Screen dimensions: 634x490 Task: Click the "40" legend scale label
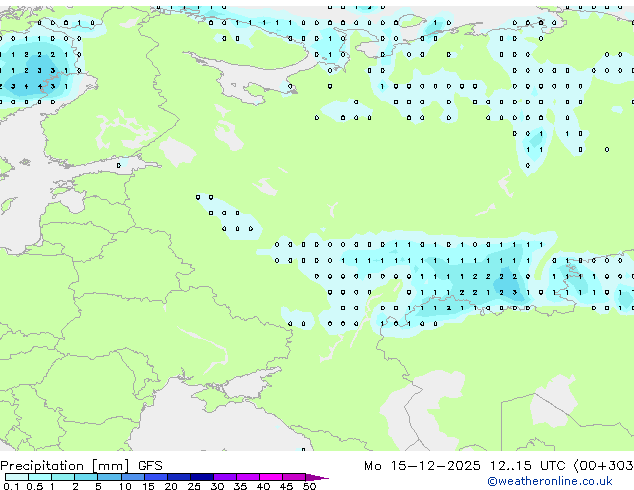tap(263, 486)
